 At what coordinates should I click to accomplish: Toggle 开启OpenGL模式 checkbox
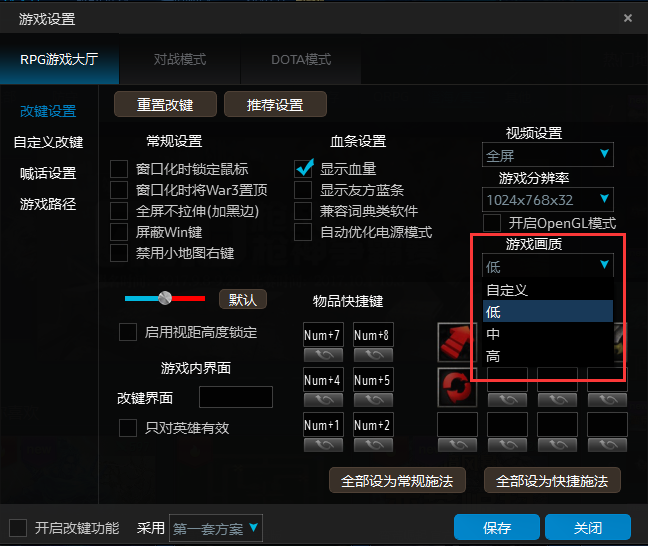click(x=492, y=223)
